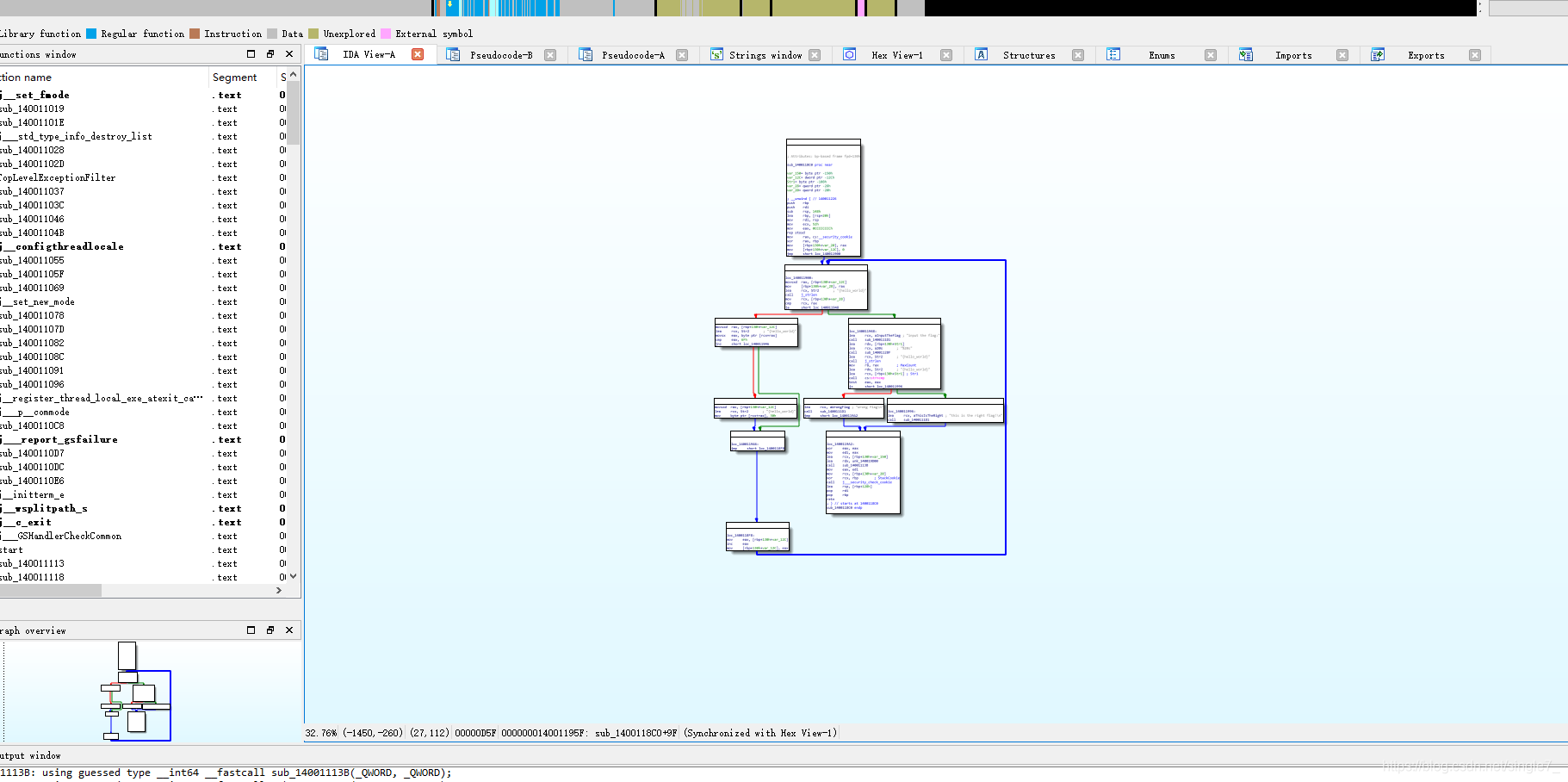This screenshot has width=1568, height=782.
Task: Close the Enums tab
Action: pos(1211,55)
